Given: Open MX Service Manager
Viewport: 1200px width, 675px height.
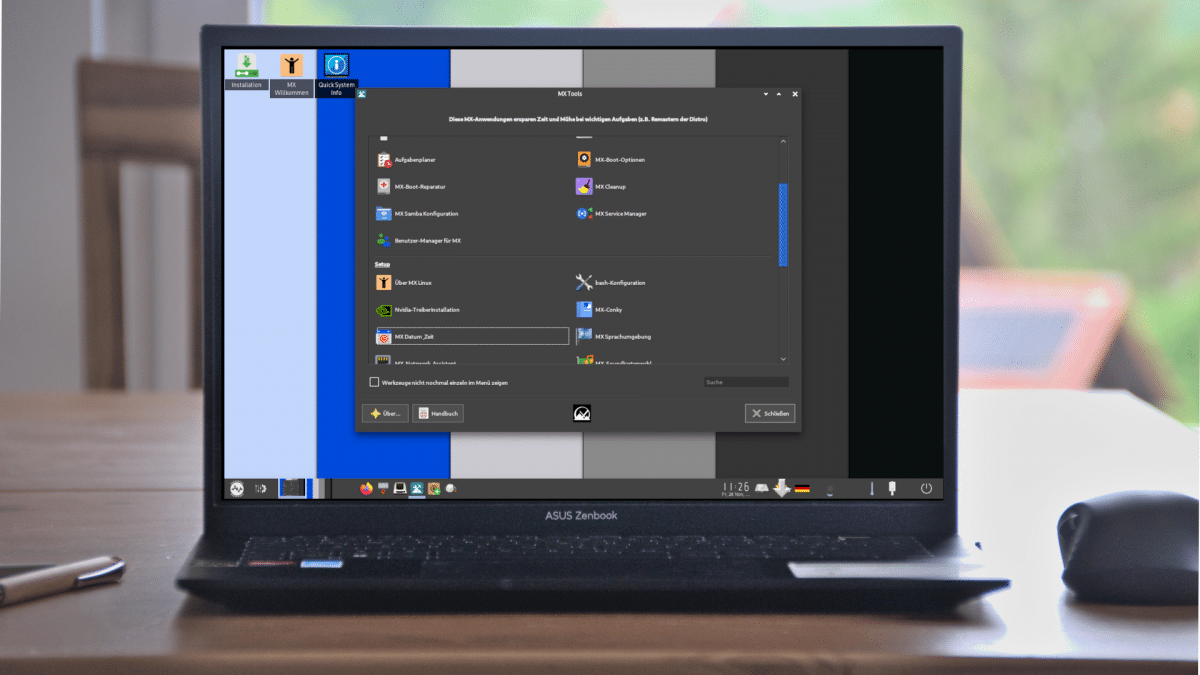Looking at the screenshot, I should [619, 213].
